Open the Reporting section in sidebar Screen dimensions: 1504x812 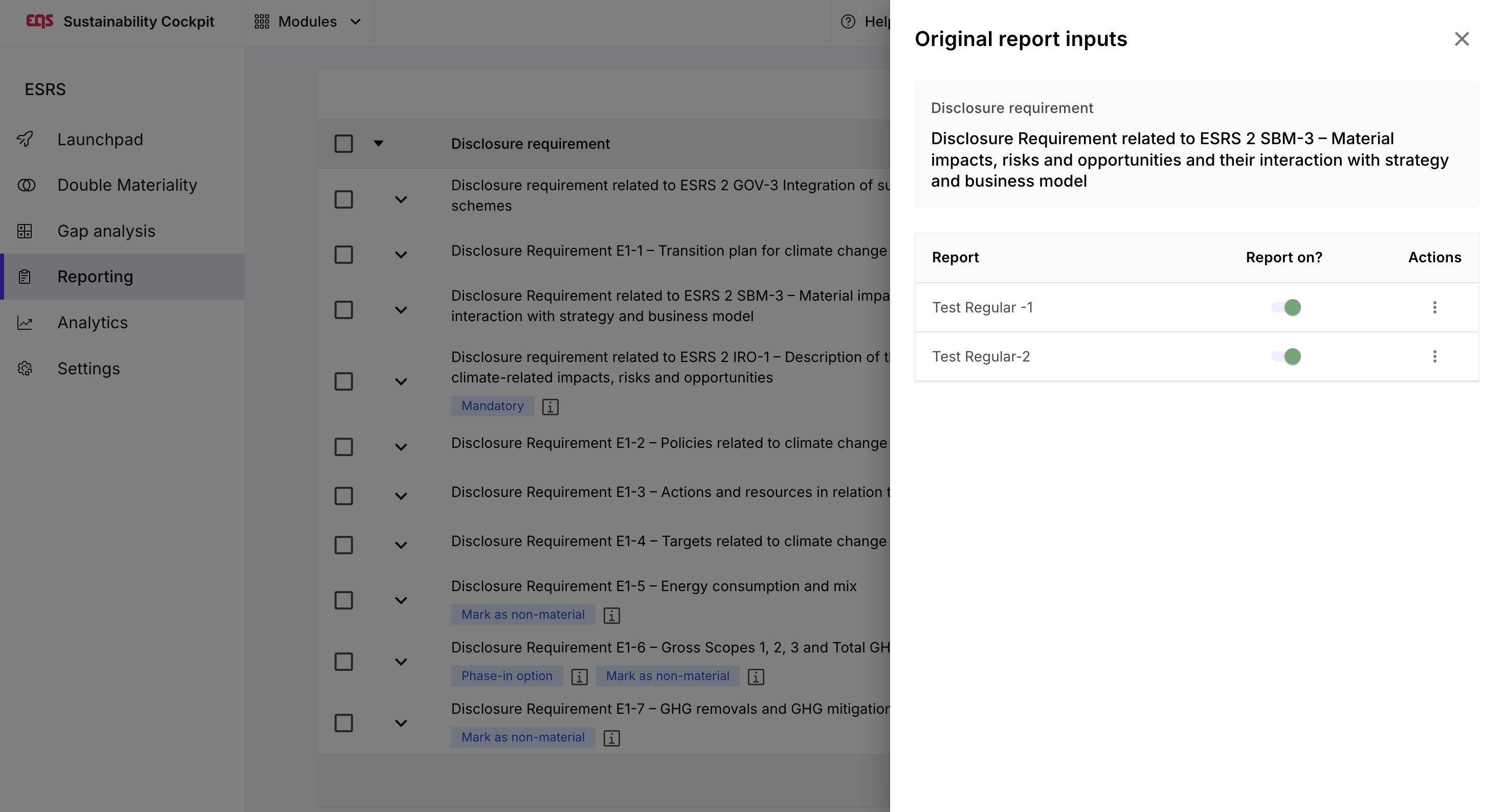pos(95,277)
